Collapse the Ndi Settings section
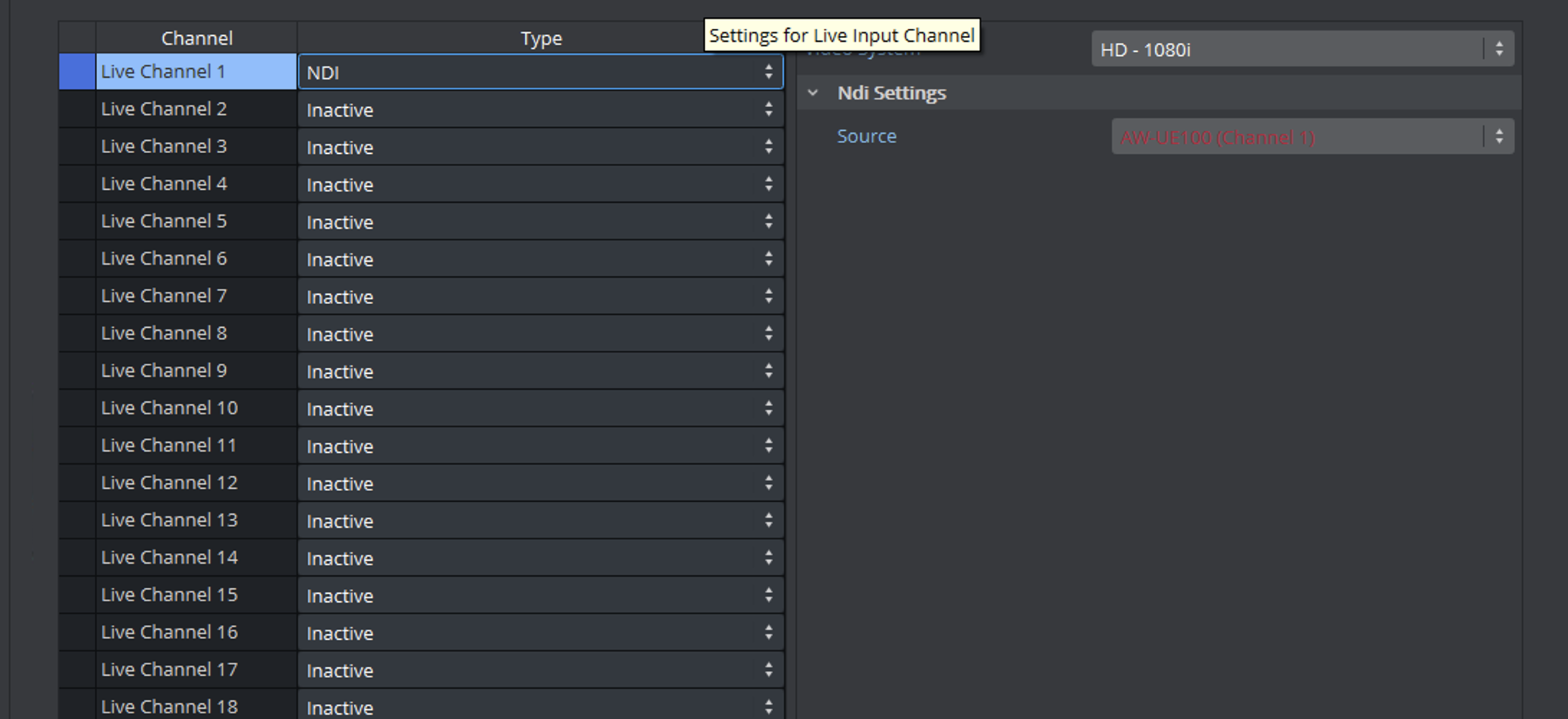1568x719 pixels. 813,93
